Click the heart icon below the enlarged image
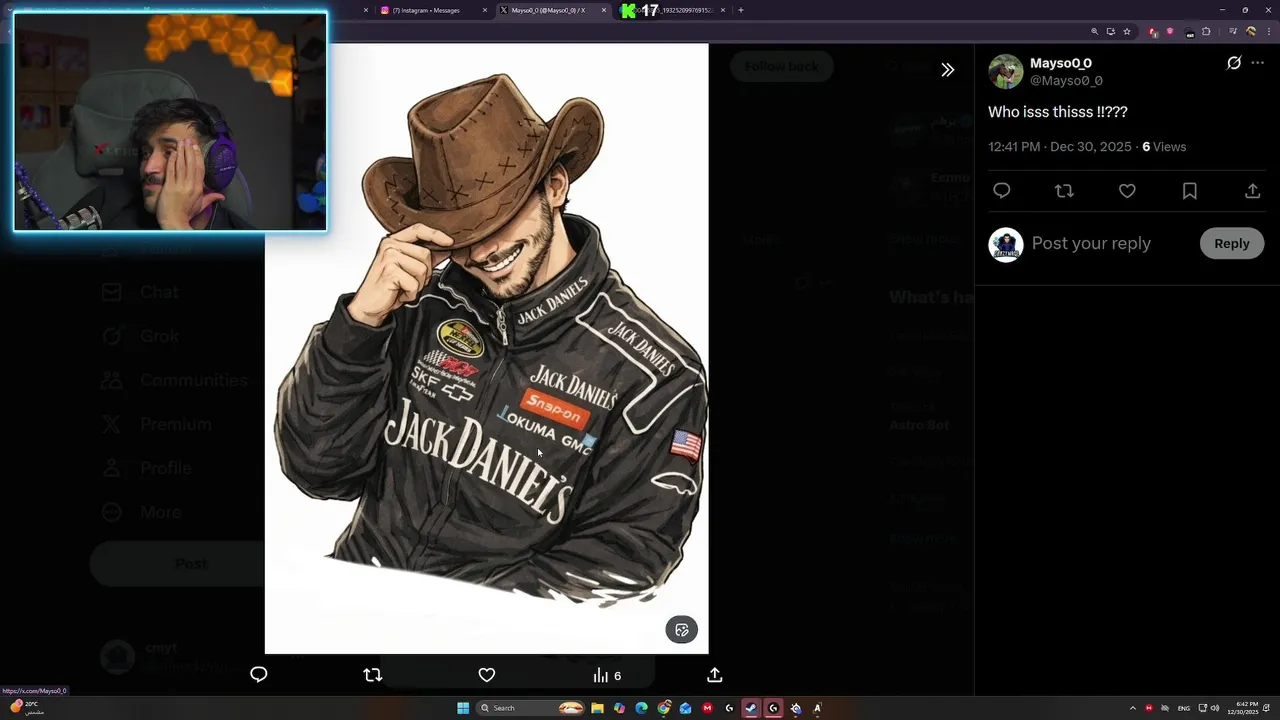Screen dimensions: 1280x720 click(487, 675)
